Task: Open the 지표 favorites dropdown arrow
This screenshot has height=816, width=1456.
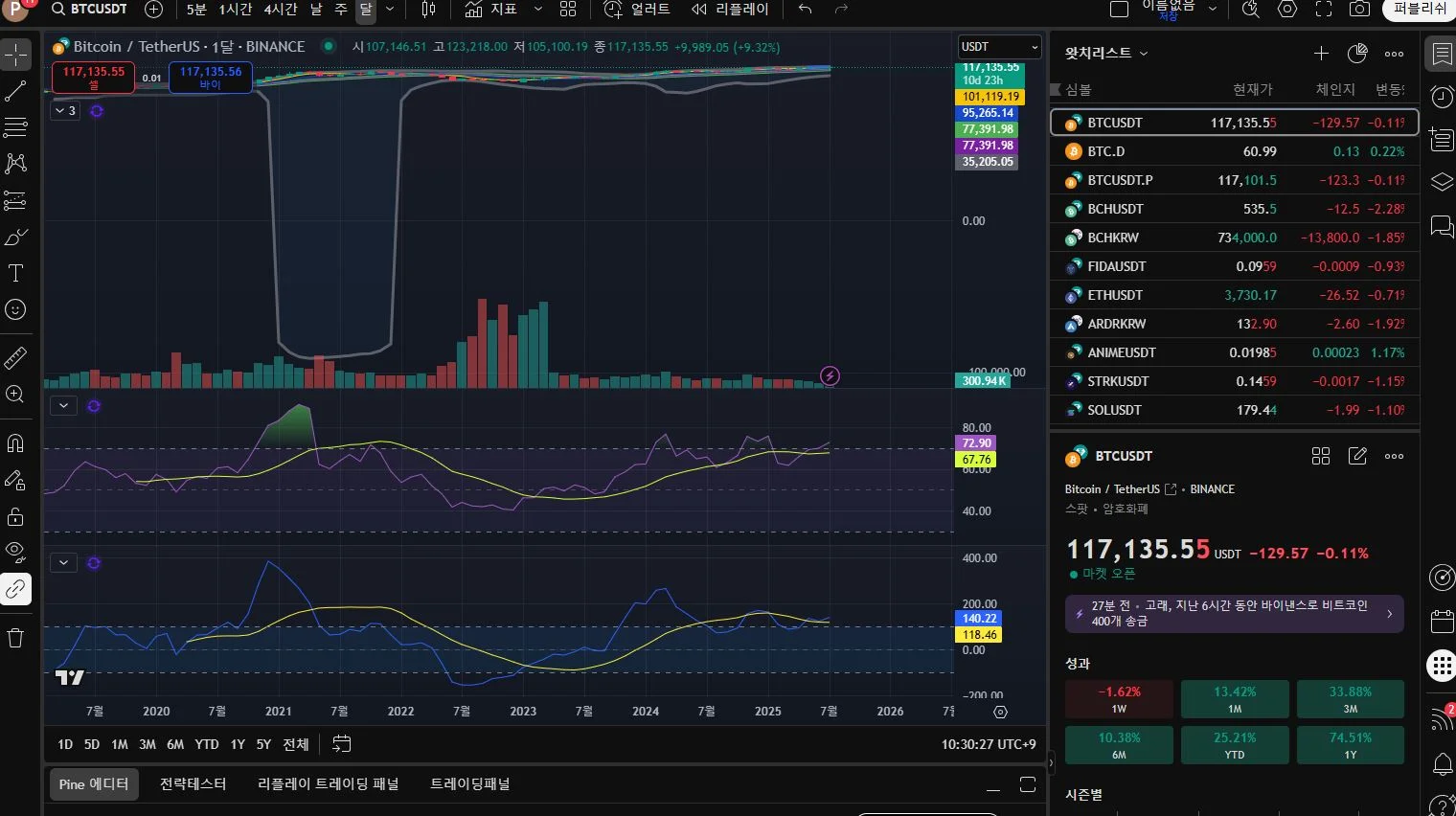Action: point(537,9)
